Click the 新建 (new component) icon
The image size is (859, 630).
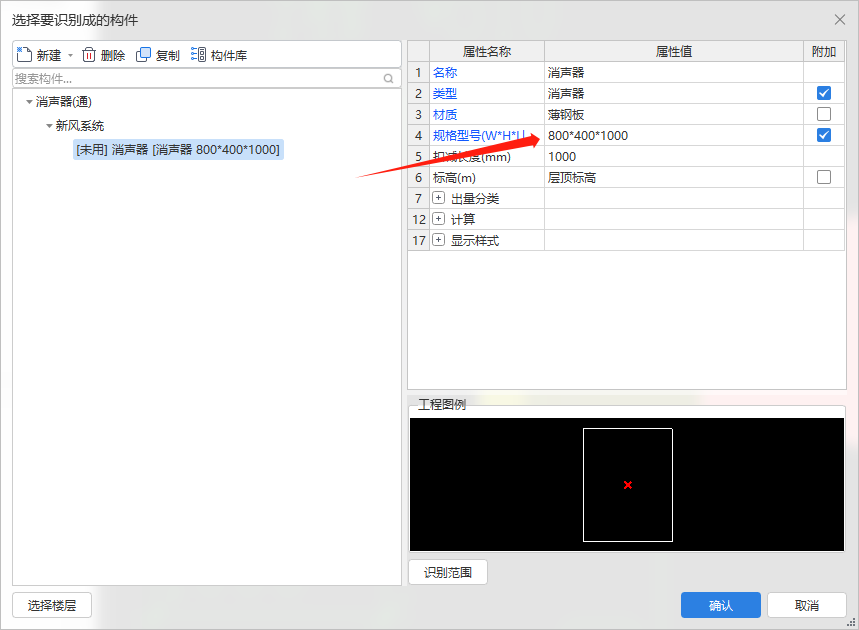pyautogui.click(x=24, y=54)
